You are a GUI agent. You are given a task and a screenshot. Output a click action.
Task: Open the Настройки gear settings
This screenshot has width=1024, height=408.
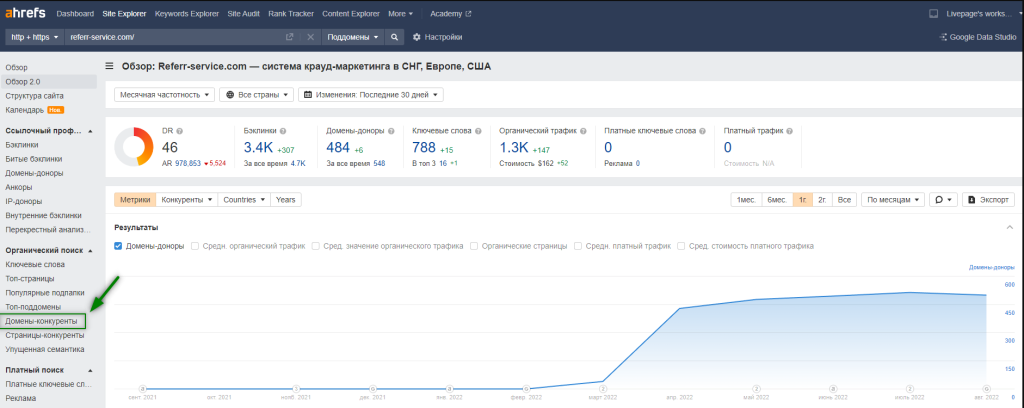(437, 37)
